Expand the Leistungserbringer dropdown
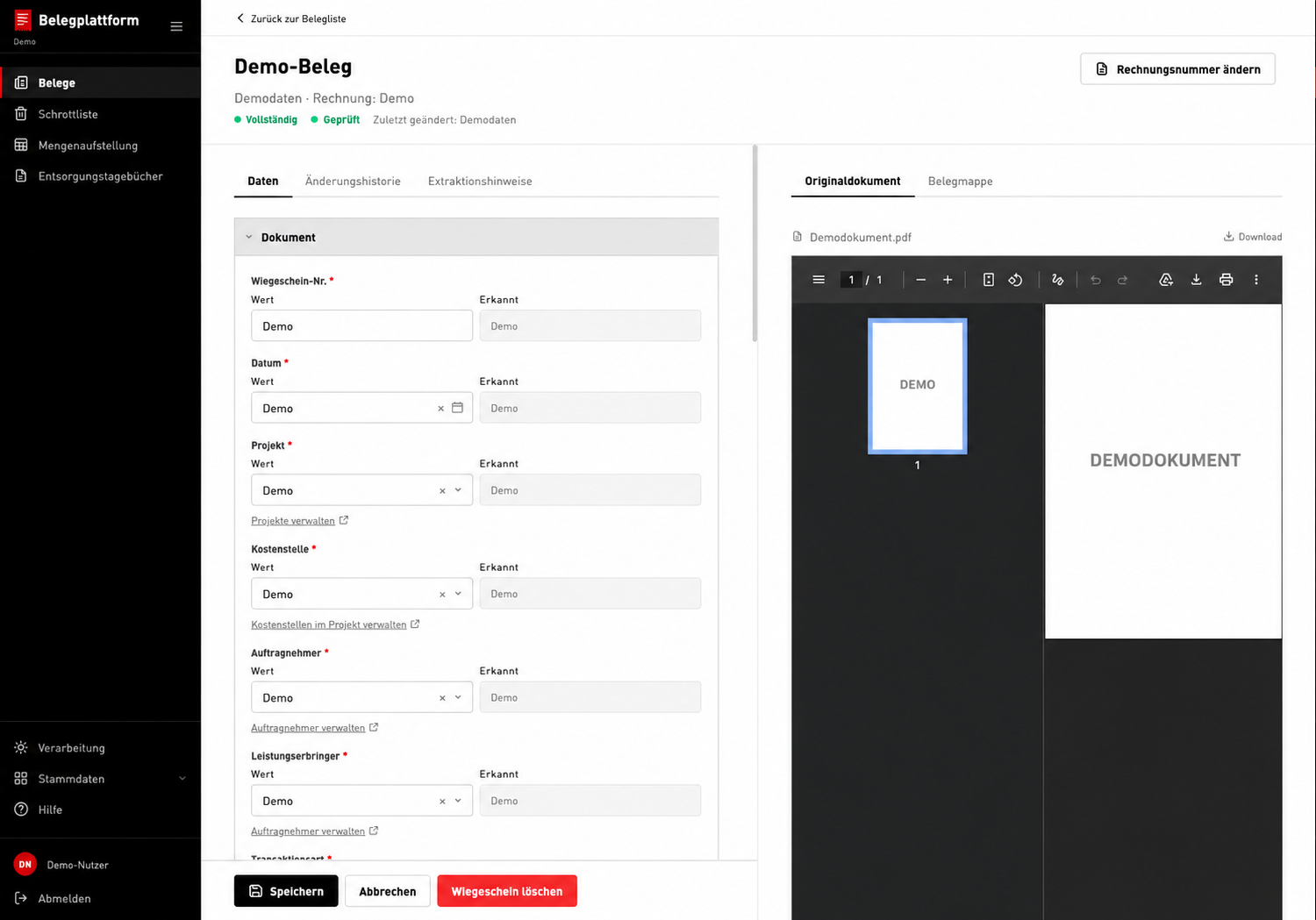Image resolution: width=1316 pixels, height=920 pixels. [458, 801]
